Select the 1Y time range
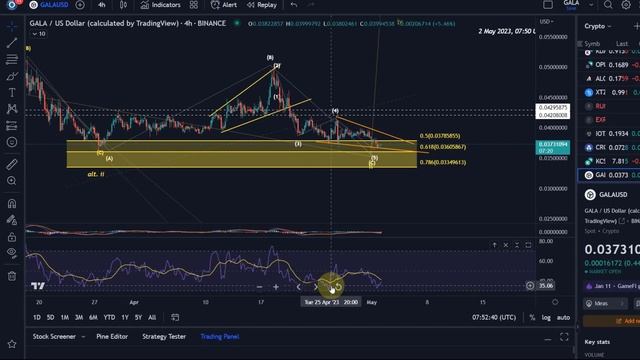 pyautogui.click(x=125, y=317)
